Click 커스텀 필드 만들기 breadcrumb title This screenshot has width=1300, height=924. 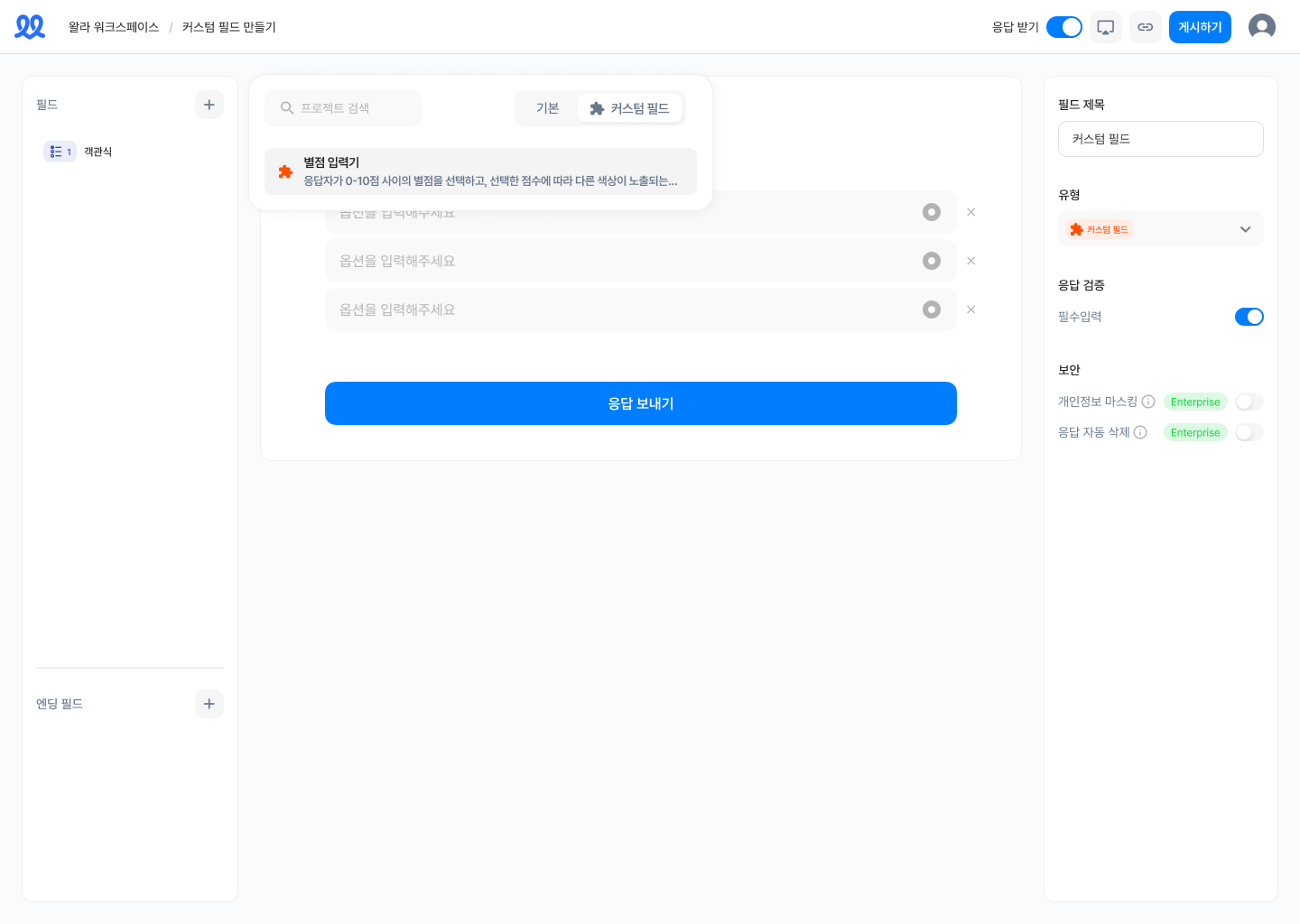click(x=229, y=27)
